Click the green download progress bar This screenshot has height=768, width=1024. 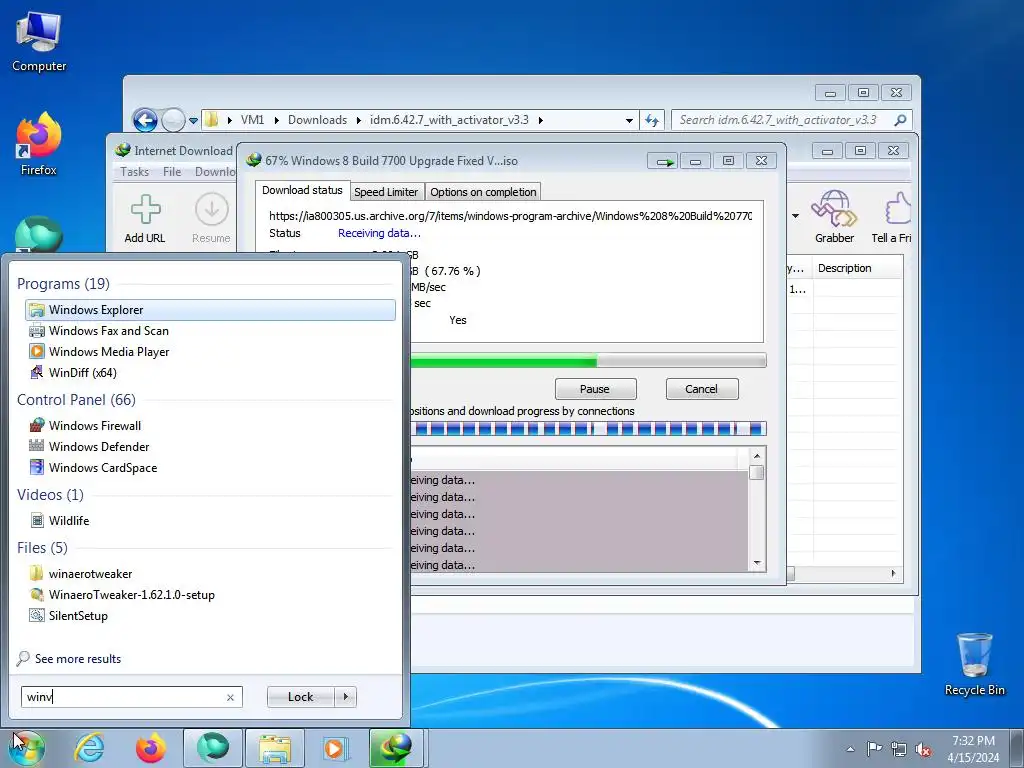point(588,360)
